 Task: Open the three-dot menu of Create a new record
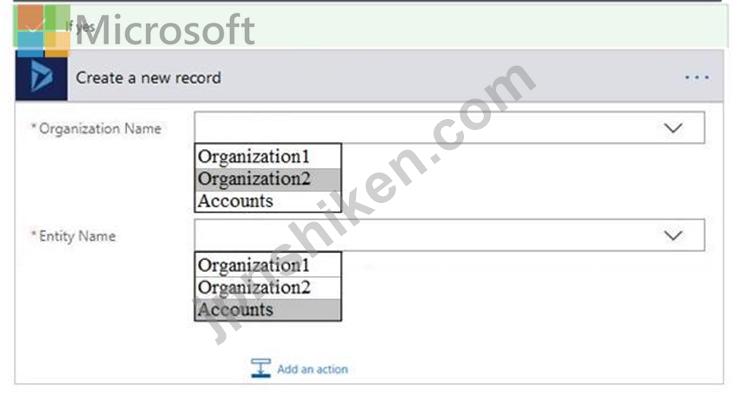click(x=697, y=77)
